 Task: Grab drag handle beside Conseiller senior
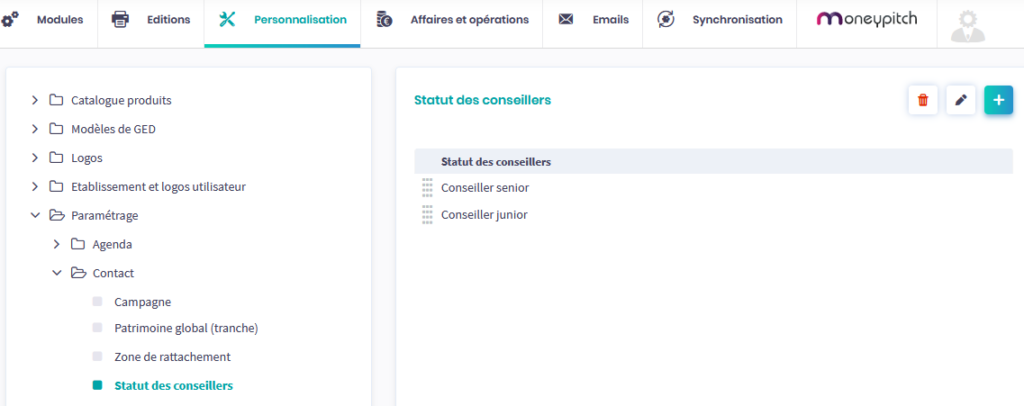[427, 187]
